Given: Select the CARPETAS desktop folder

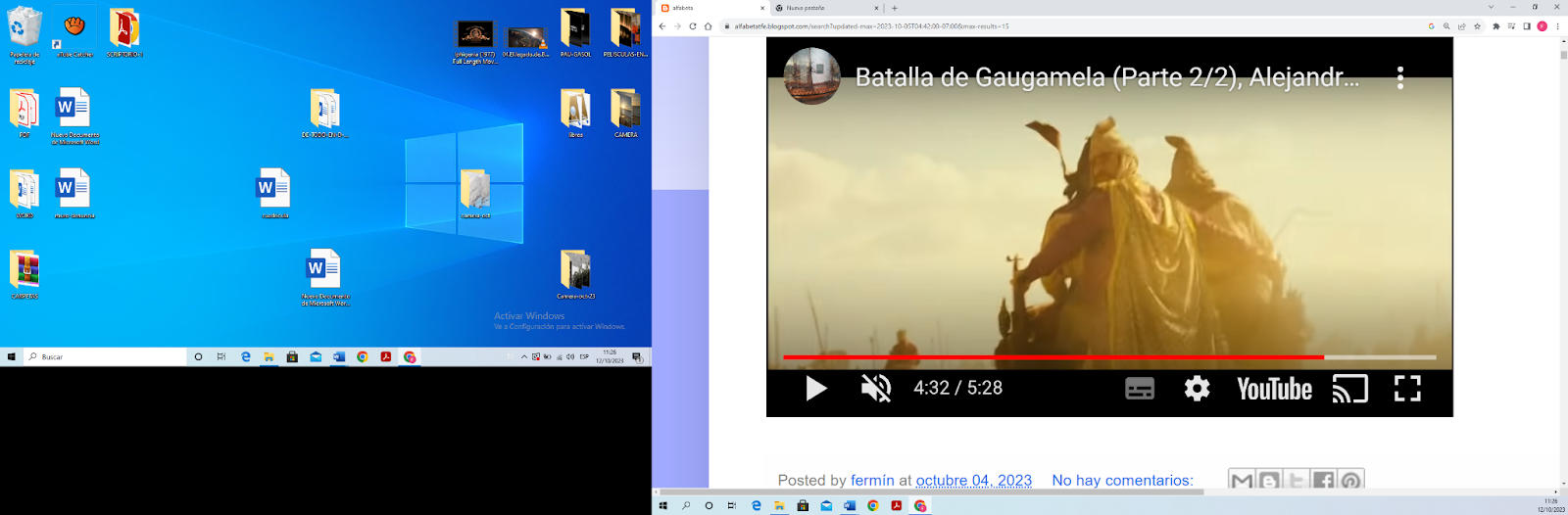Looking at the screenshot, I should (24, 274).
